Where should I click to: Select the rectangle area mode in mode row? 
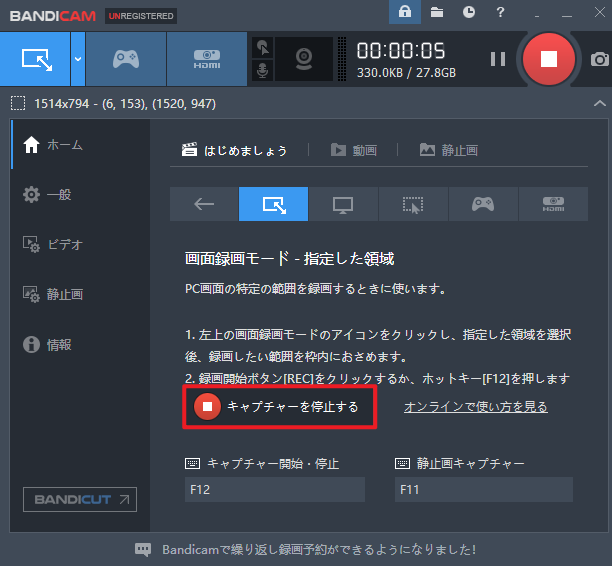274,204
